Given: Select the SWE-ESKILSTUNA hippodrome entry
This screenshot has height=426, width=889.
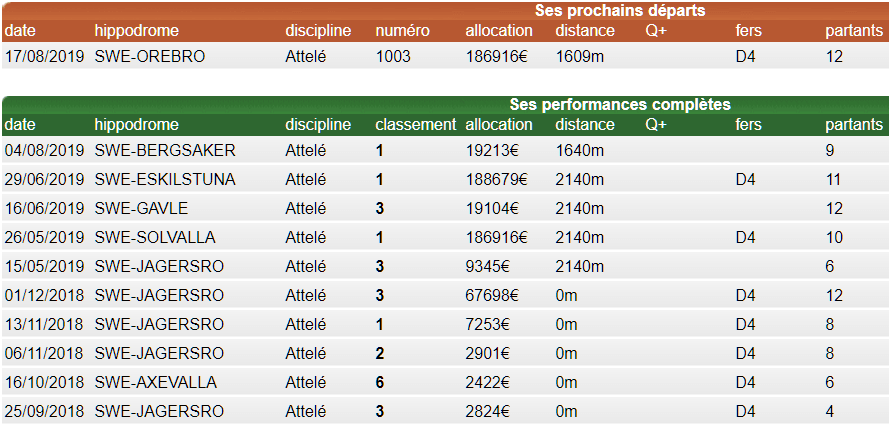Looking at the screenshot, I should click(x=165, y=180).
